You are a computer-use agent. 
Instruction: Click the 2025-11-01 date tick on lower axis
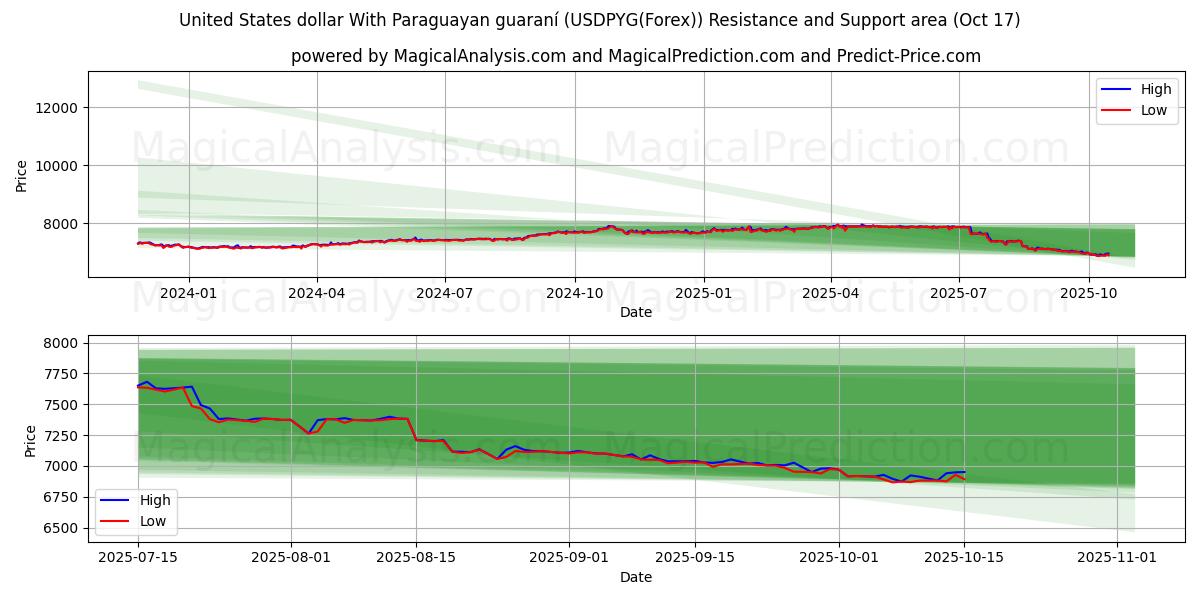(x=1117, y=557)
